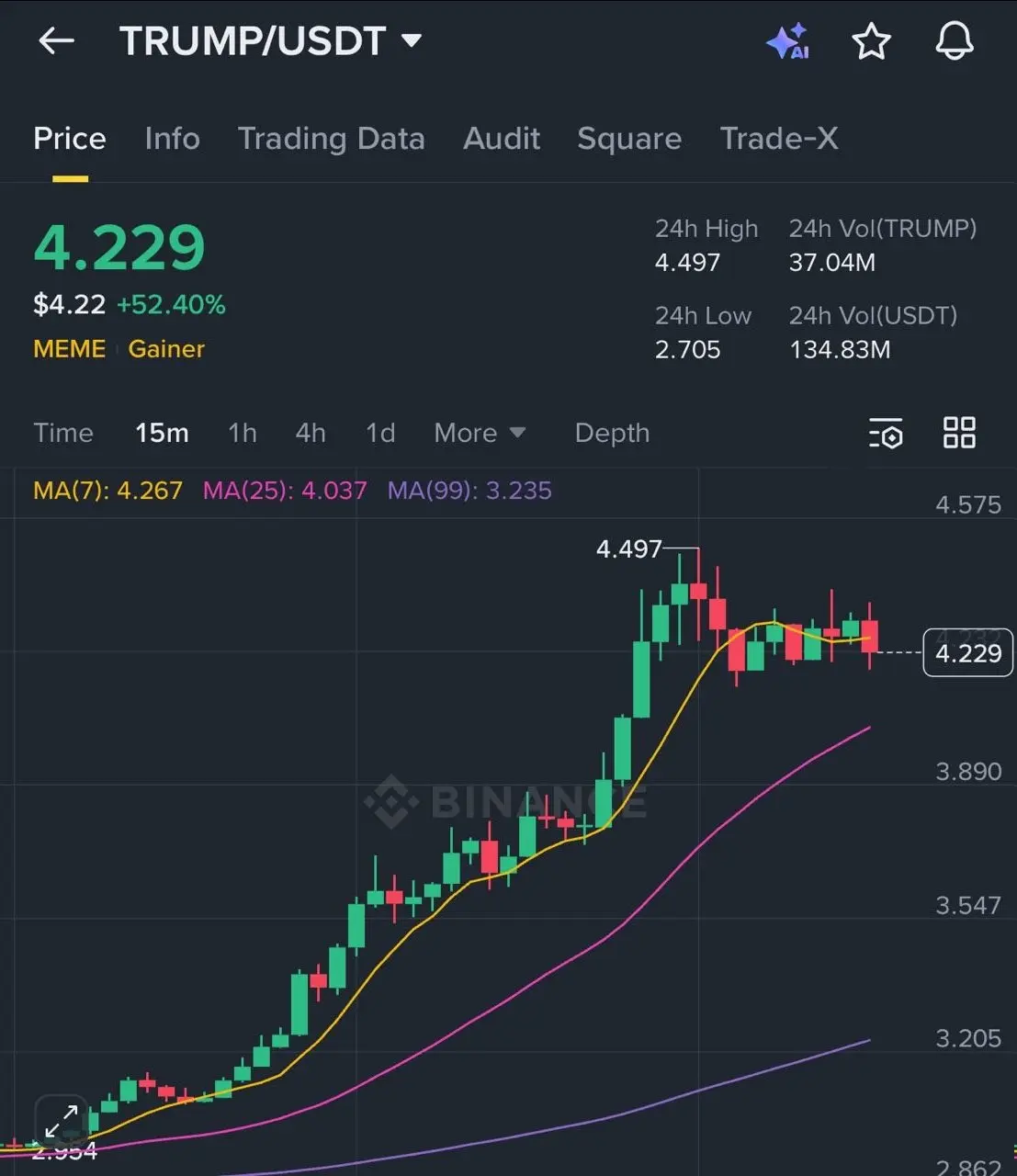The width and height of the screenshot is (1017, 1176).
Task: Switch to the Price tab
Action: [70, 139]
